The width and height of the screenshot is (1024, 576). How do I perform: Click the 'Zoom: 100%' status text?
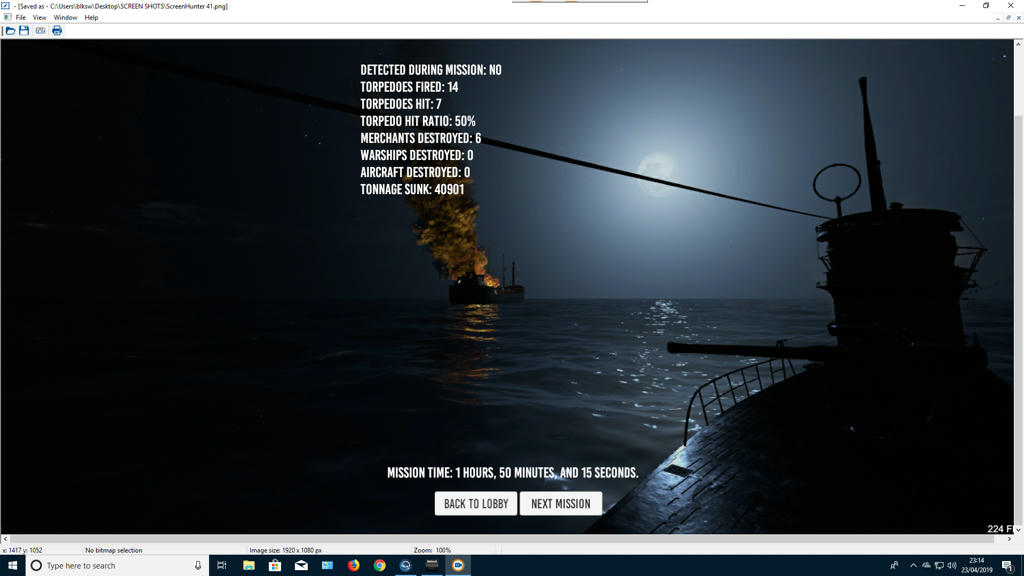pos(432,551)
